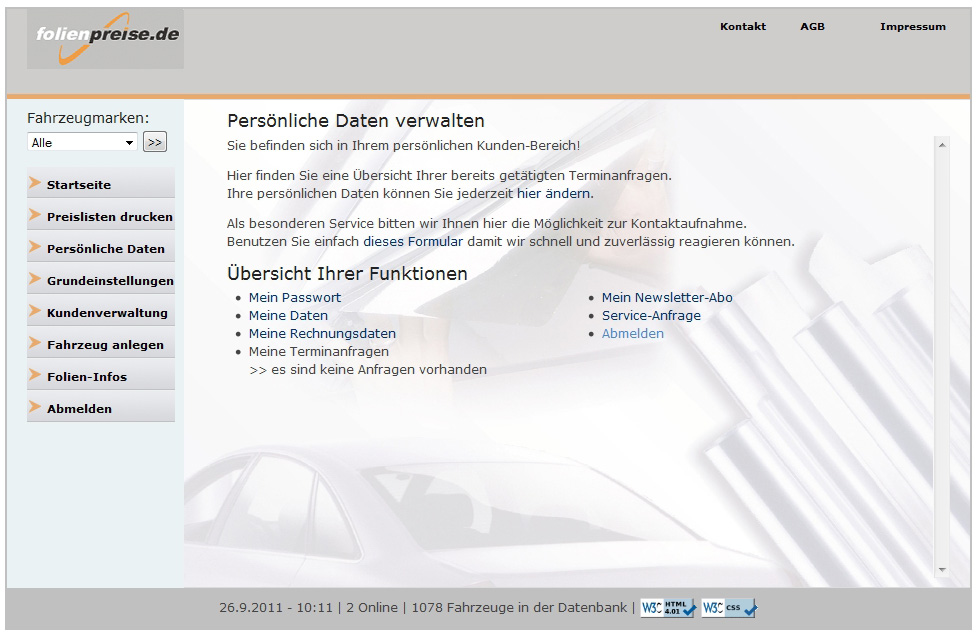Open Impressum in the top navigation
980x638 pixels.
pyautogui.click(x=912, y=26)
